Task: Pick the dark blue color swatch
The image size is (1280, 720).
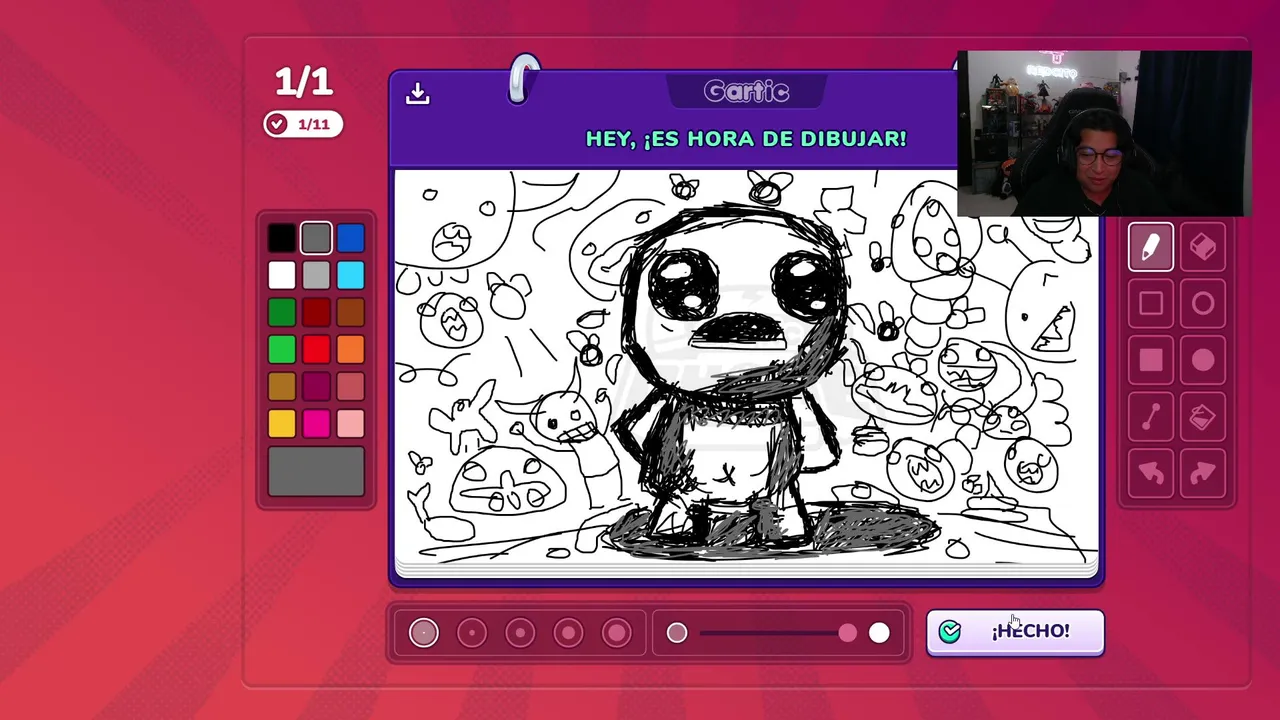Action: click(350, 238)
